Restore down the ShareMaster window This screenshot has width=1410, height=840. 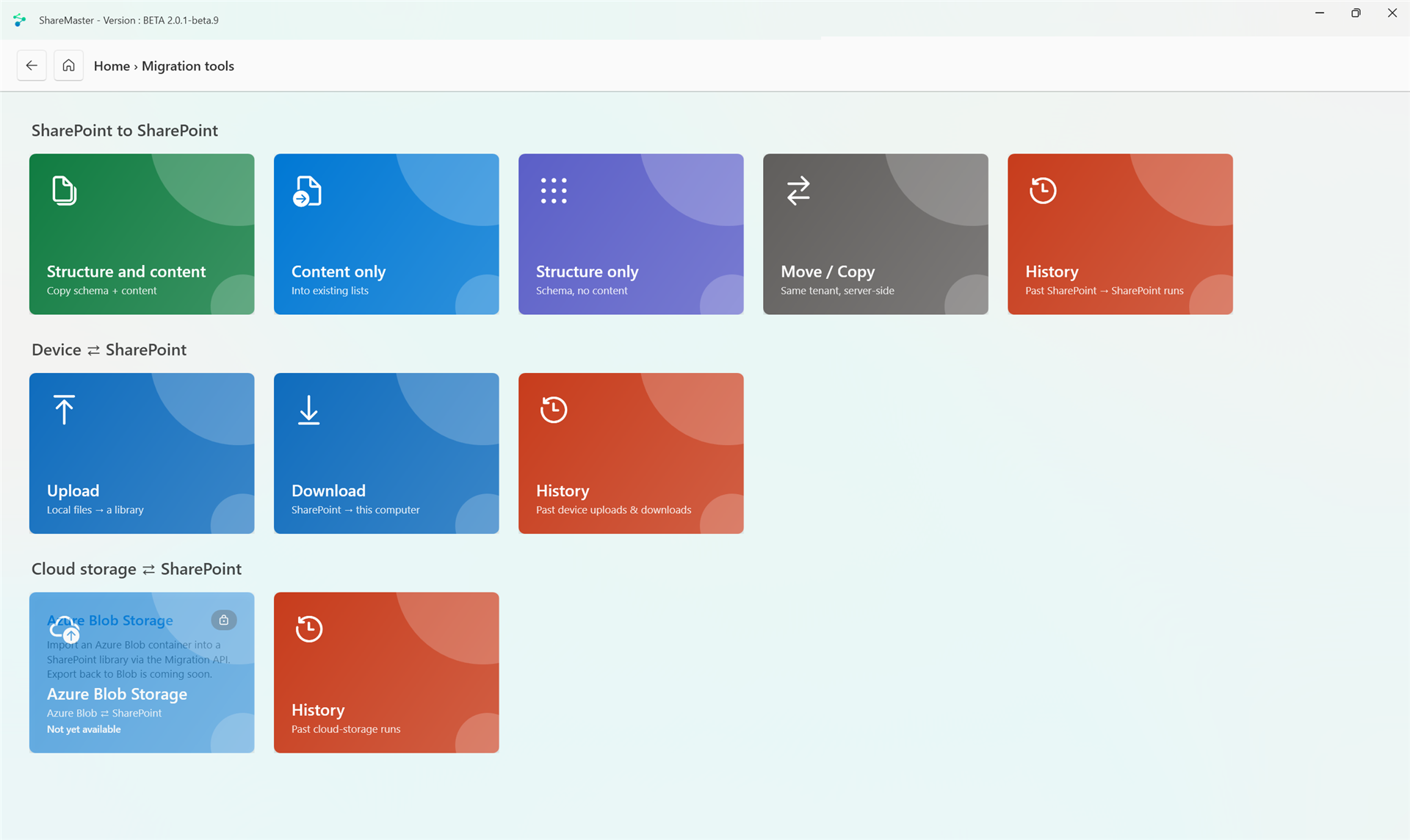(x=1356, y=12)
